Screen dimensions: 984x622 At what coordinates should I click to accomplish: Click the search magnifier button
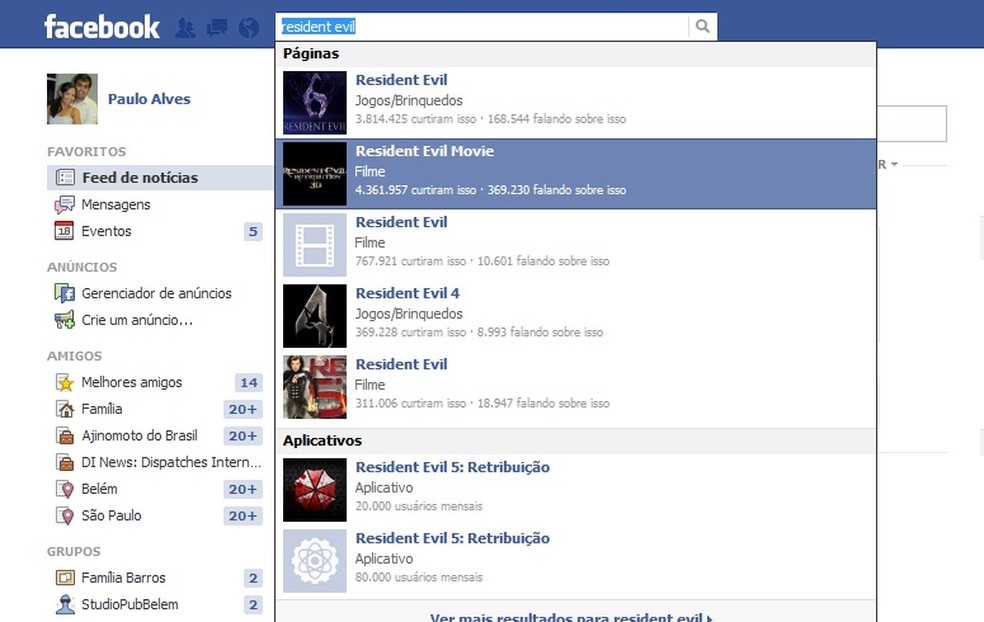pos(703,26)
